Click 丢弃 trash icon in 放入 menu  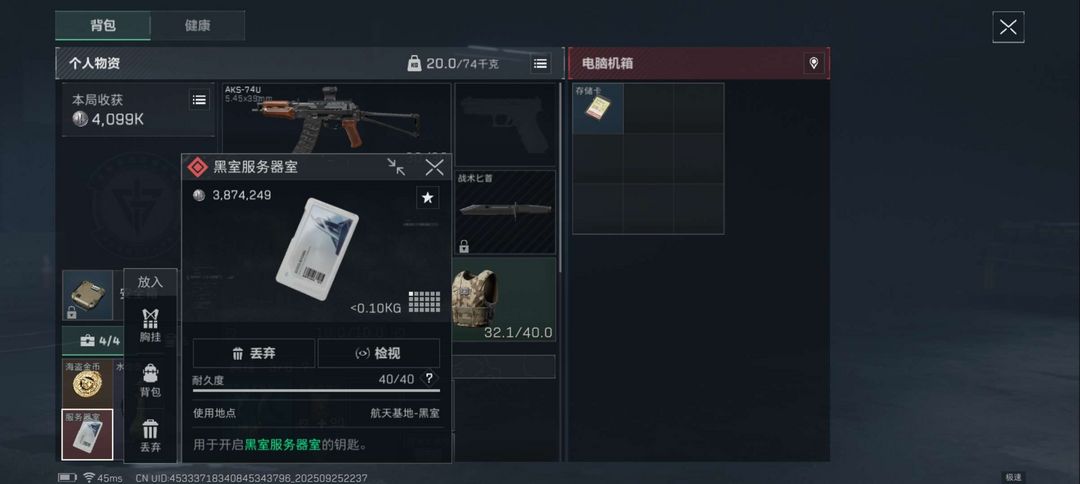coord(150,436)
